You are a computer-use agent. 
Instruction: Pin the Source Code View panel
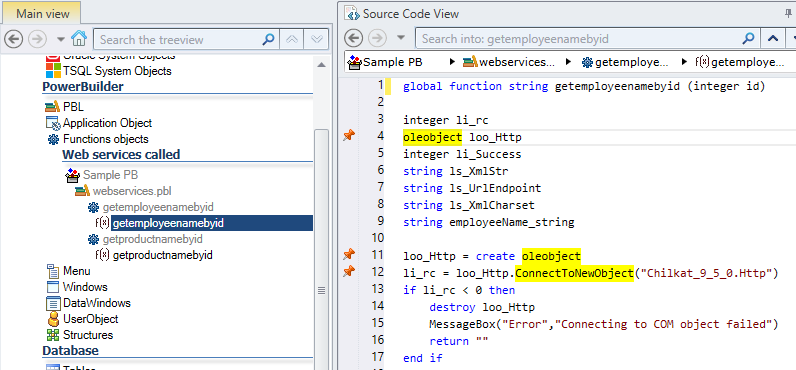[789, 13]
